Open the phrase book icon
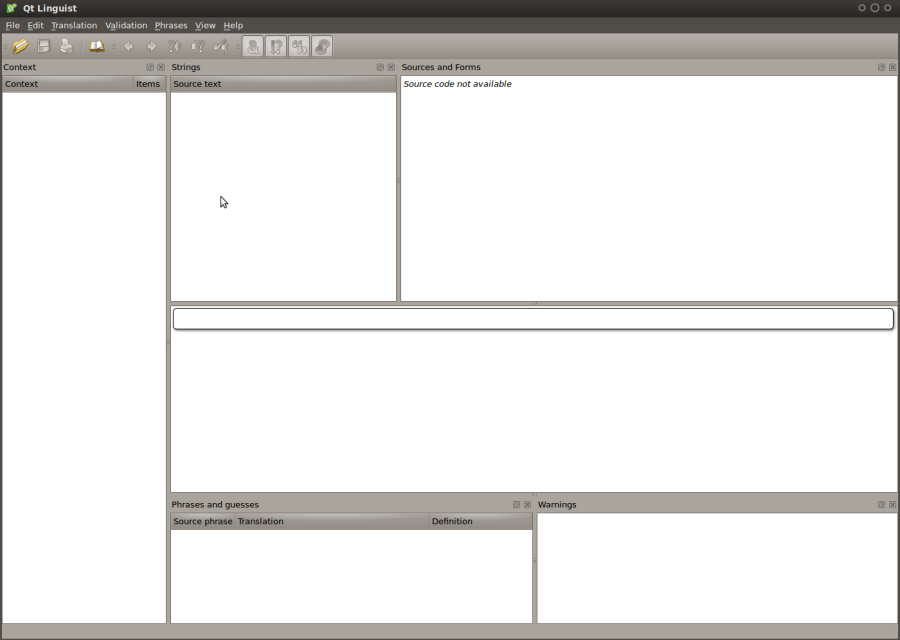The height and width of the screenshot is (640, 900). point(96,46)
